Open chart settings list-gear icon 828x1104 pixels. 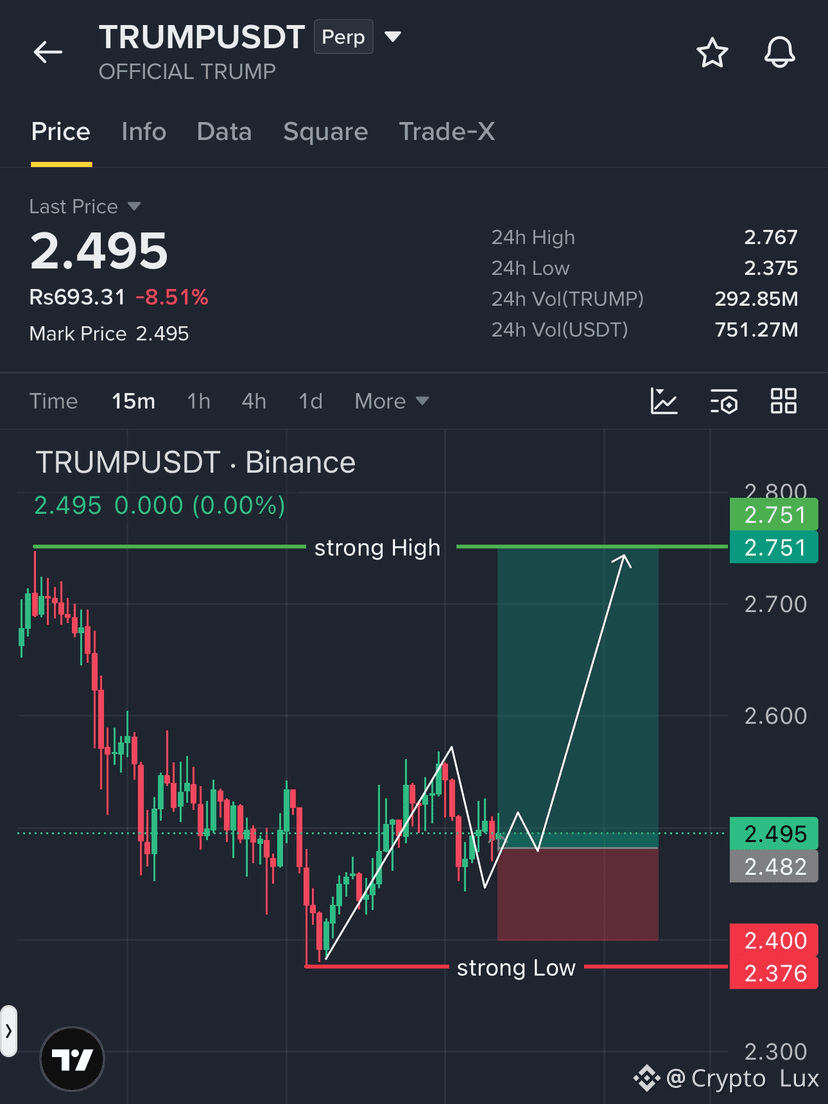point(724,401)
